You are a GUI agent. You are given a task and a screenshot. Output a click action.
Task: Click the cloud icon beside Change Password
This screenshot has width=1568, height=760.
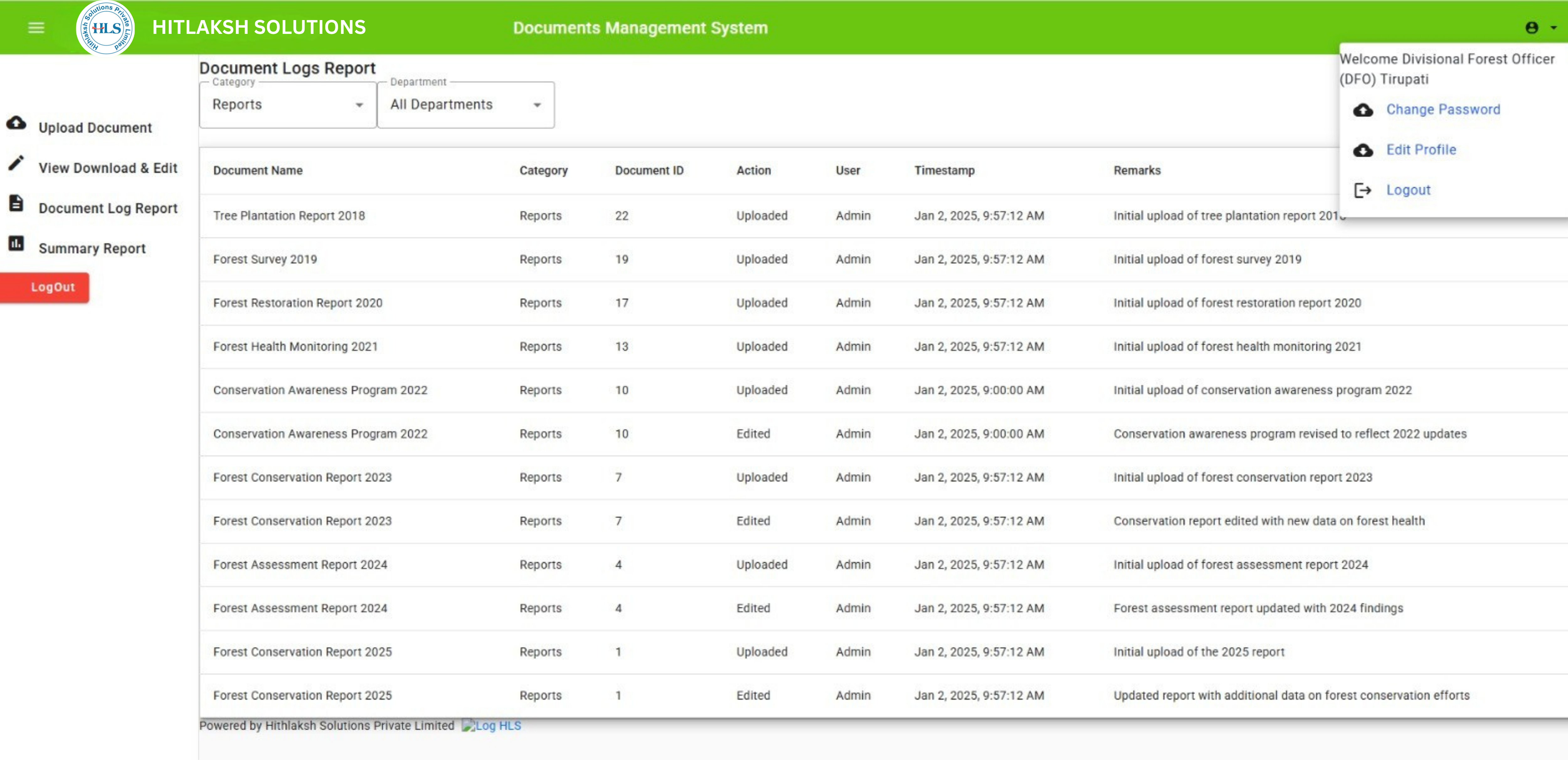[x=1363, y=110]
